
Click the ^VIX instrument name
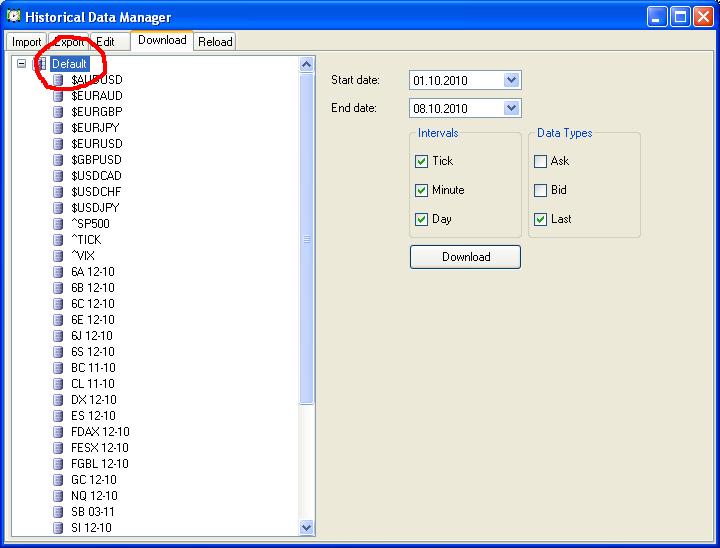pos(83,256)
